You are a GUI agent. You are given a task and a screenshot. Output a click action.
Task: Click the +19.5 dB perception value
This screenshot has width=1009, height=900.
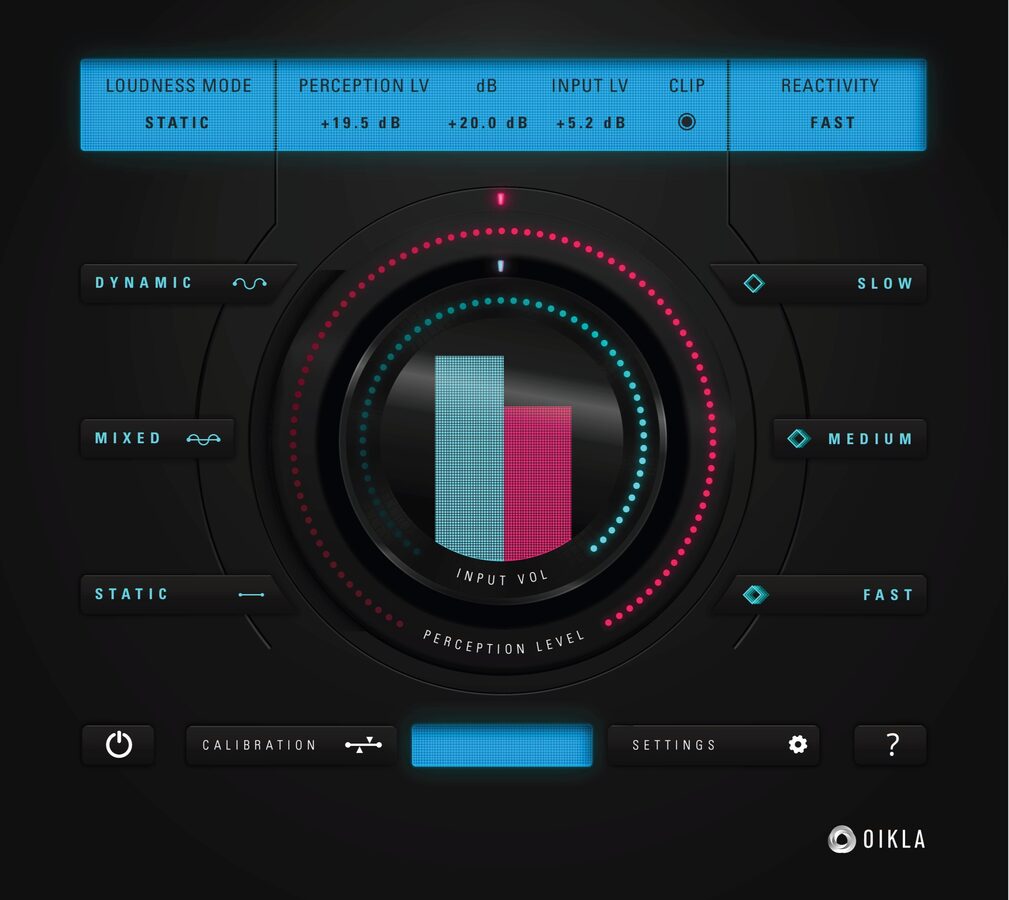[361, 123]
